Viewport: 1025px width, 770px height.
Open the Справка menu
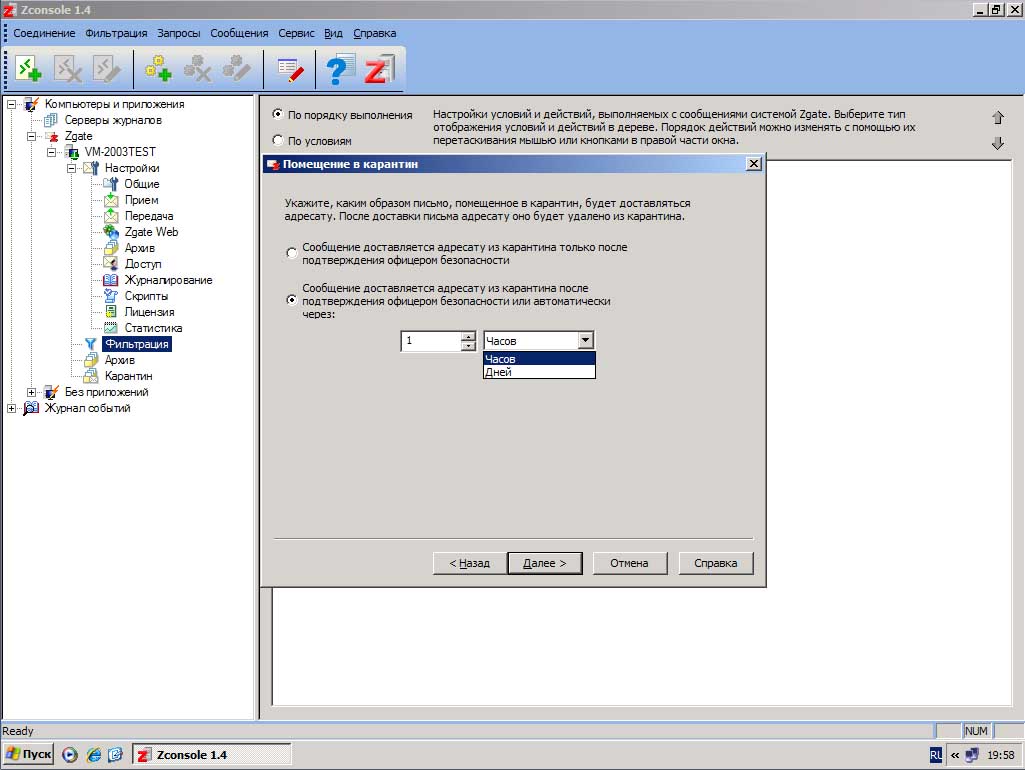375,33
